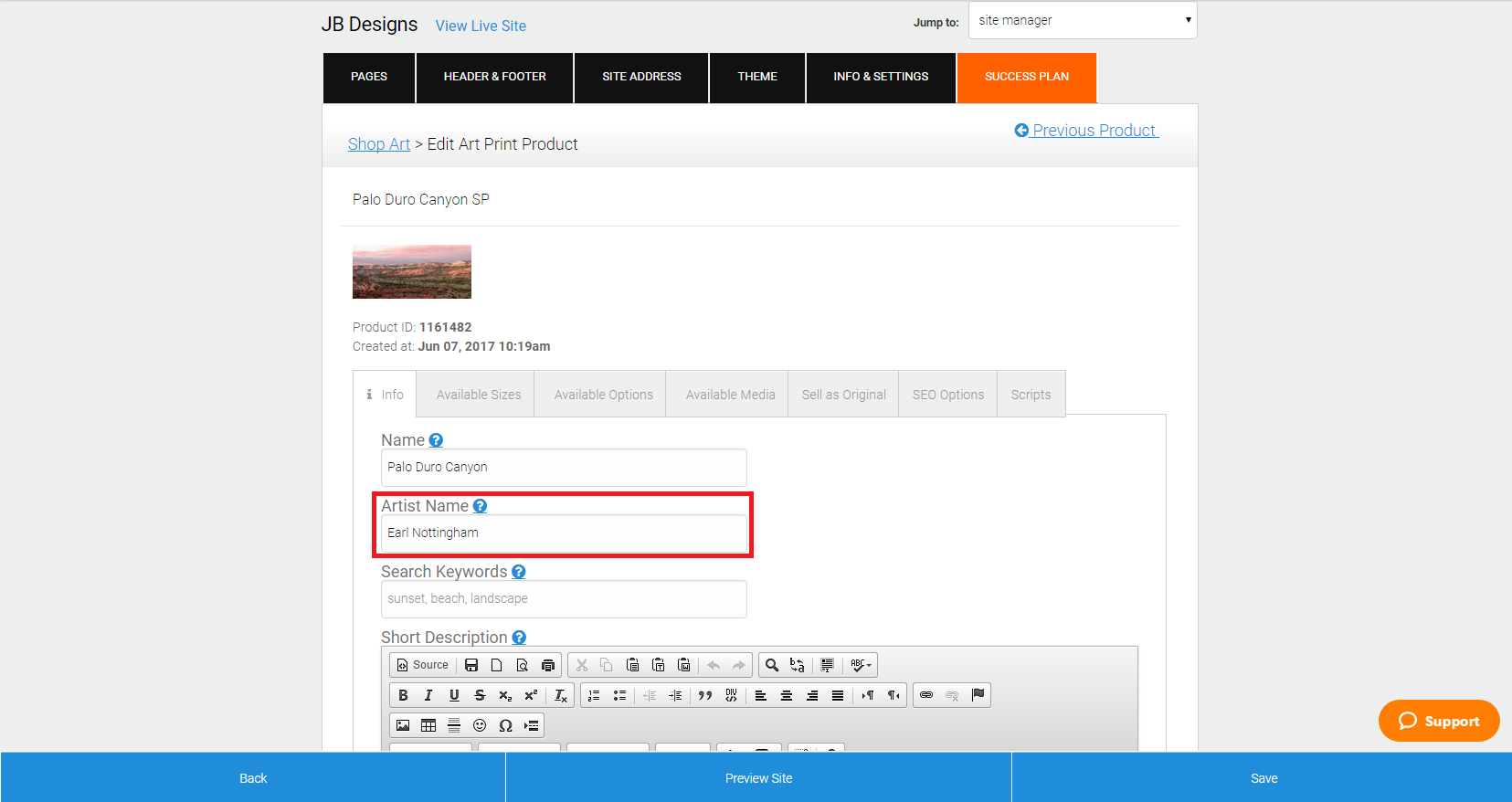The width and height of the screenshot is (1512, 802).
Task: Apply italic style in the editor toolbar
Action: [x=428, y=695]
